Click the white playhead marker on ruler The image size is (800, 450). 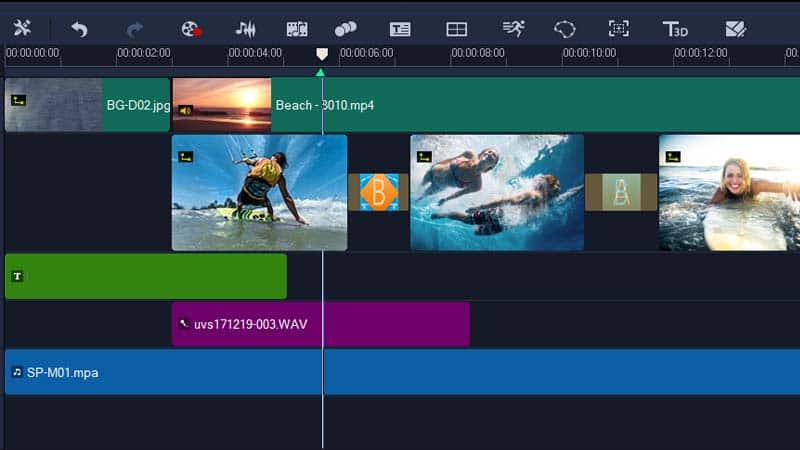[x=322, y=54]
